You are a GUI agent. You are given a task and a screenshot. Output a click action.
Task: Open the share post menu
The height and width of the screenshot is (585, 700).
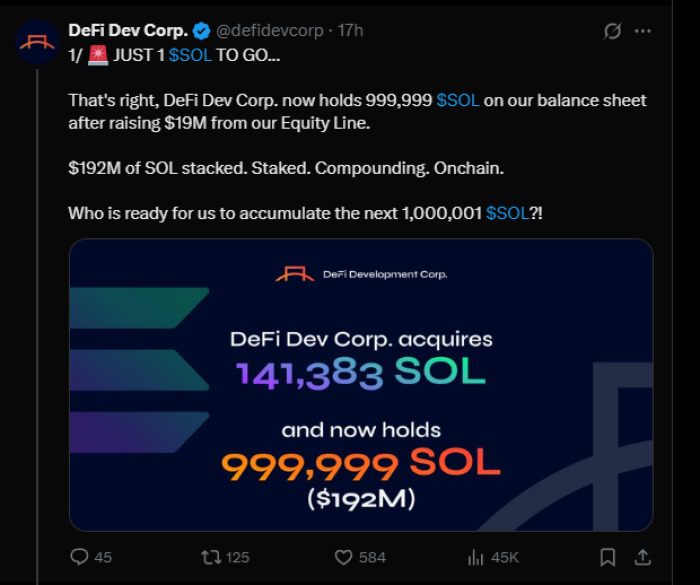tap(643, 556)
